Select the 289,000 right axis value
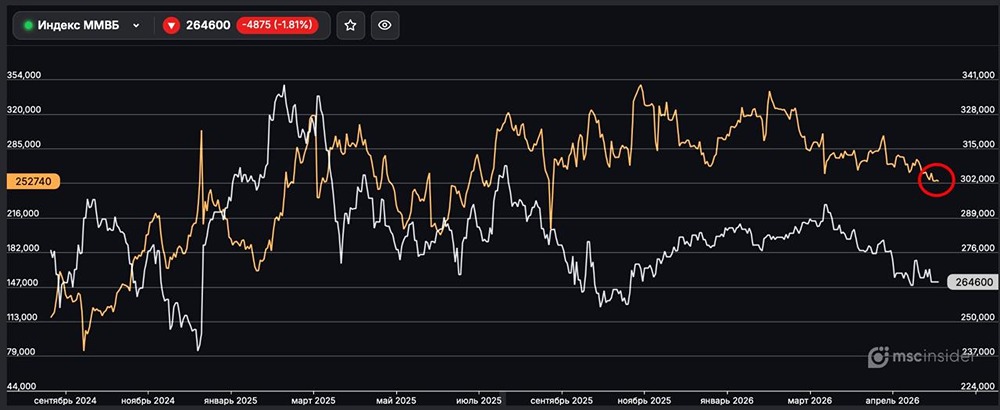1000x410 pixels. coord(978,215)
